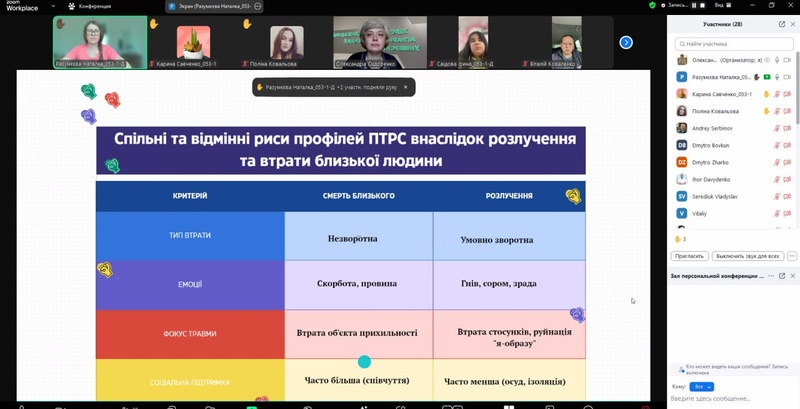Click the Пригласить button
The height and width of the screenshot is (409, 800).
click(x=689, y=256)
